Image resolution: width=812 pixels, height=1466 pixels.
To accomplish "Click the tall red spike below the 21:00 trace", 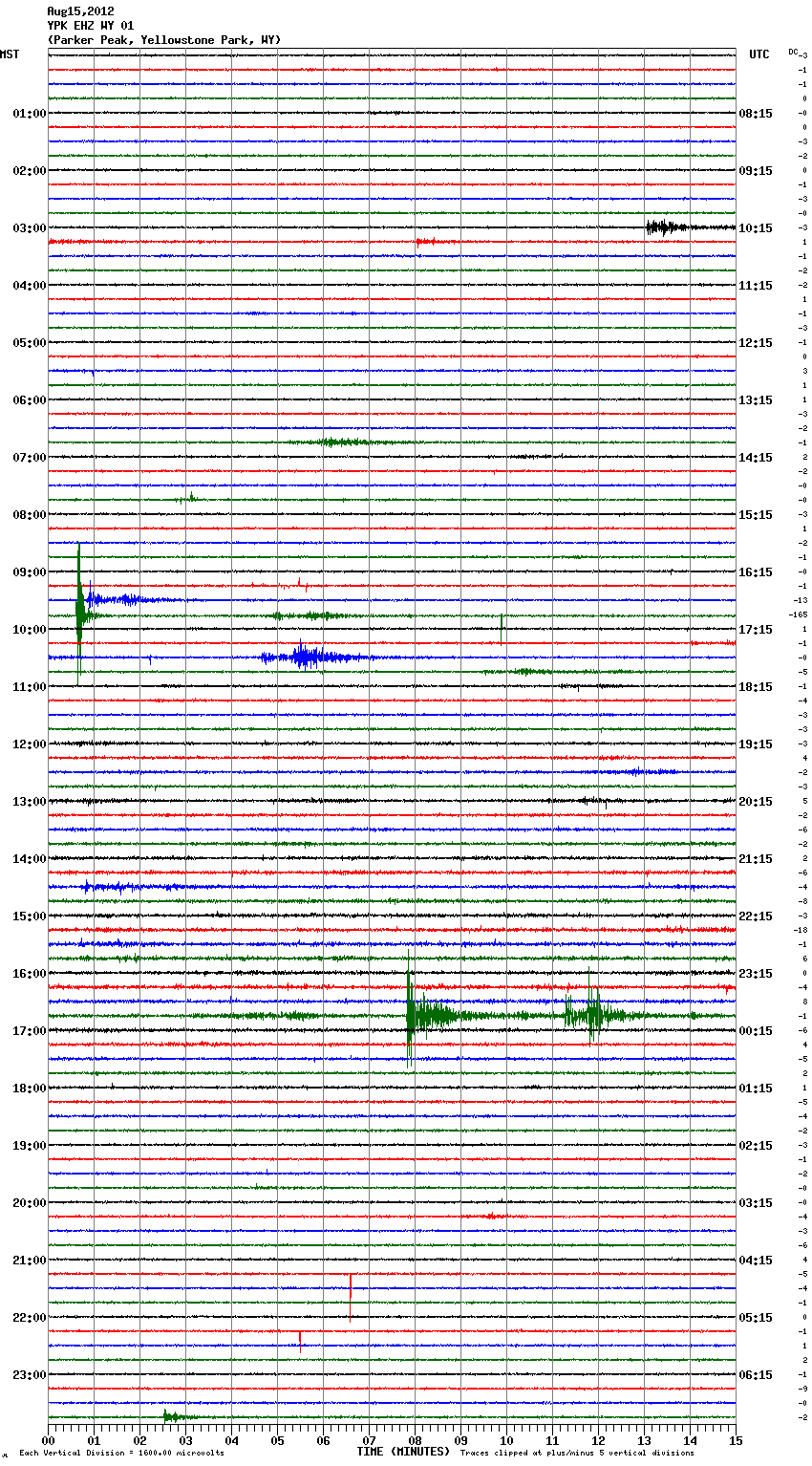I will pyautogui.click(x=351, y=1298).
